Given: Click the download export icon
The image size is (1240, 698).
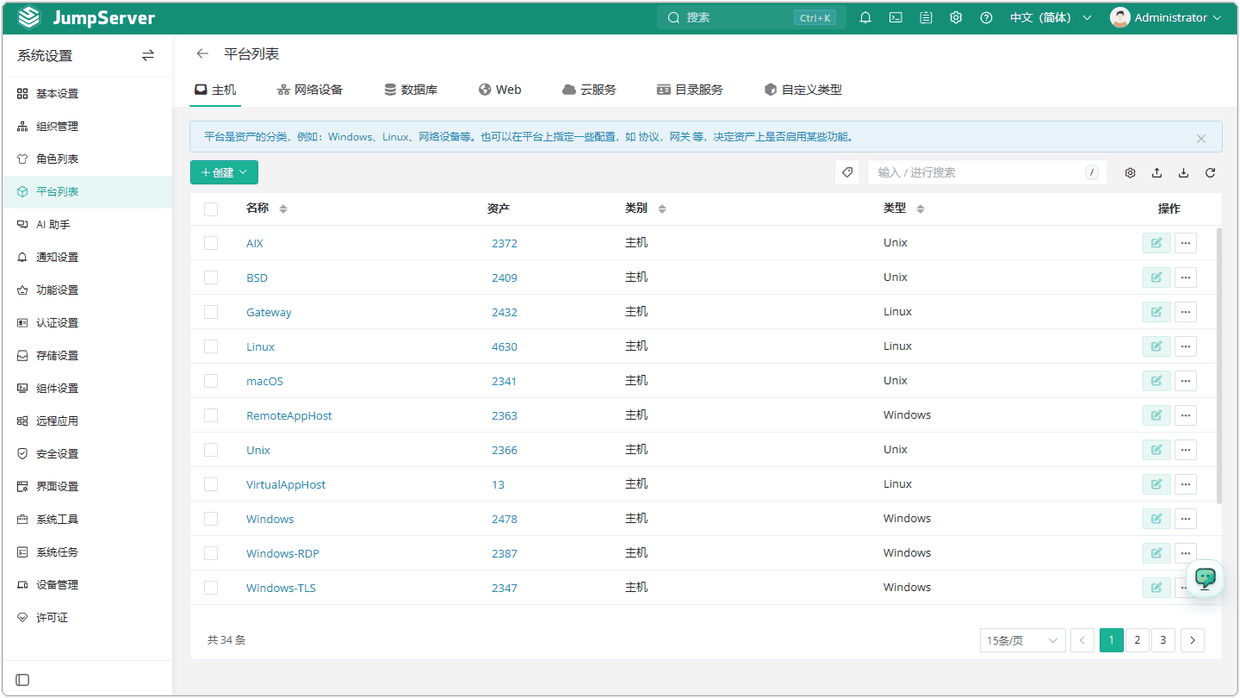Looking at the screenshot, I should point(1183,173).
